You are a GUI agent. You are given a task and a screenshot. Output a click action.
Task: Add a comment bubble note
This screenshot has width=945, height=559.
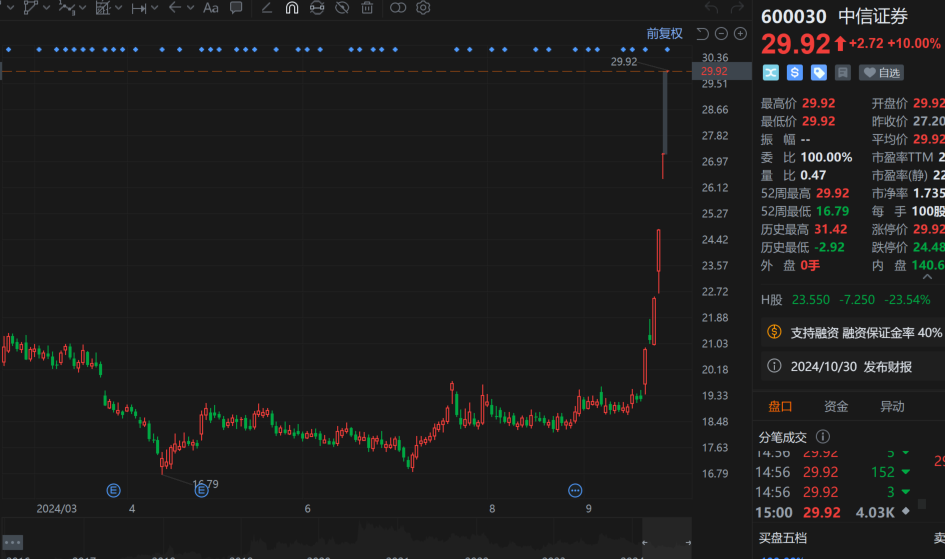point(236,8)
